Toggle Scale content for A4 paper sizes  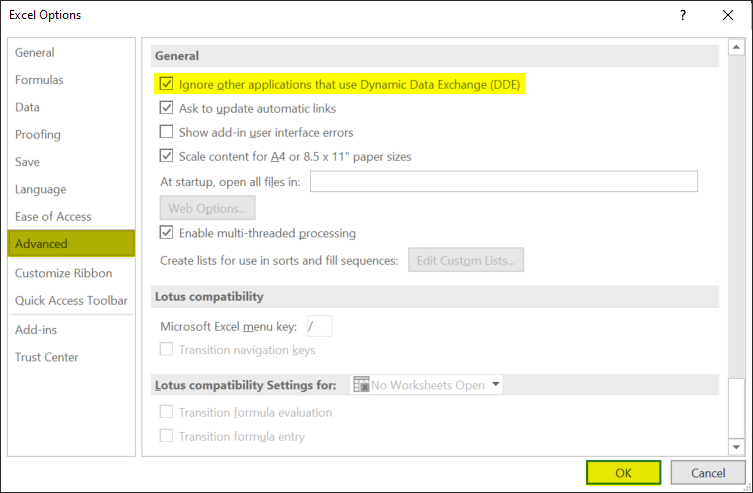(x=166, y=156)
